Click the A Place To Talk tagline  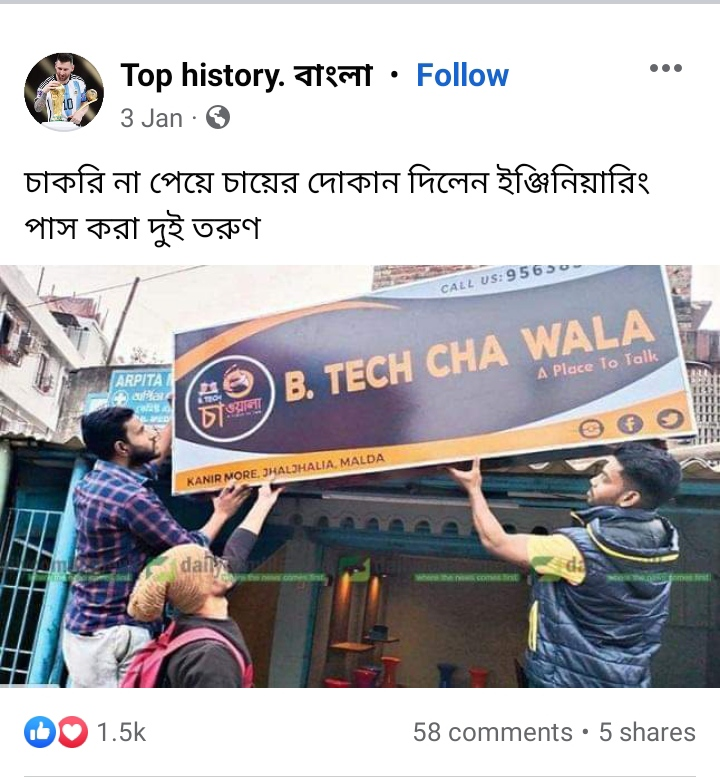[597, 365]
